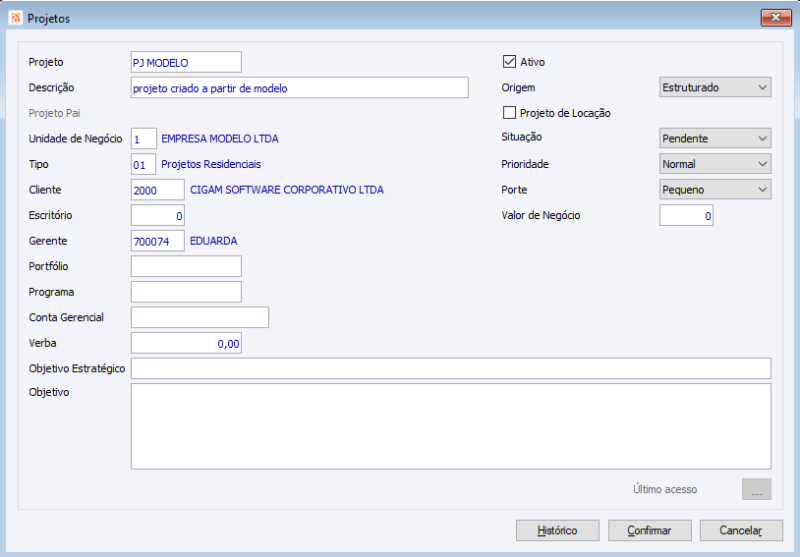
Task: Click the Tipo code field with 01
Action: (143, 164)
